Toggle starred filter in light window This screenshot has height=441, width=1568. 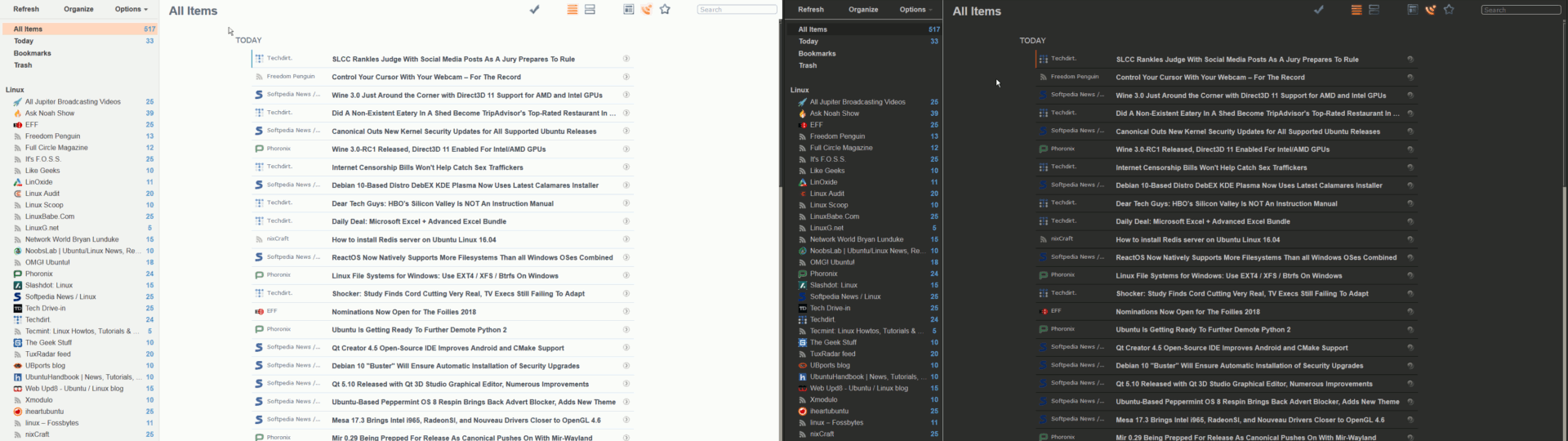665,10
